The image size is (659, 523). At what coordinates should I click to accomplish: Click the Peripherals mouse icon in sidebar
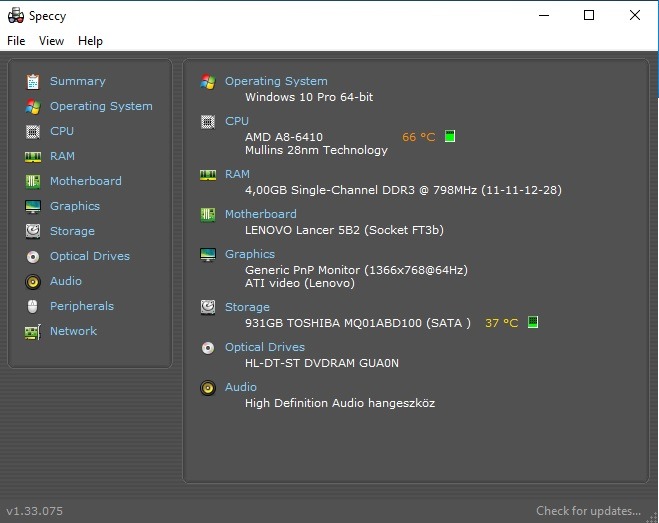point(32,306)
